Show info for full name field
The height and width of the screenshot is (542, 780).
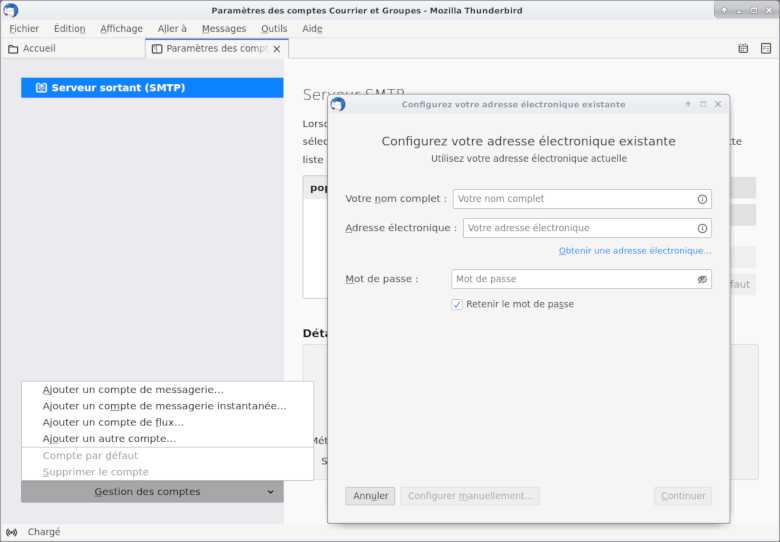(x=702, y=199)
